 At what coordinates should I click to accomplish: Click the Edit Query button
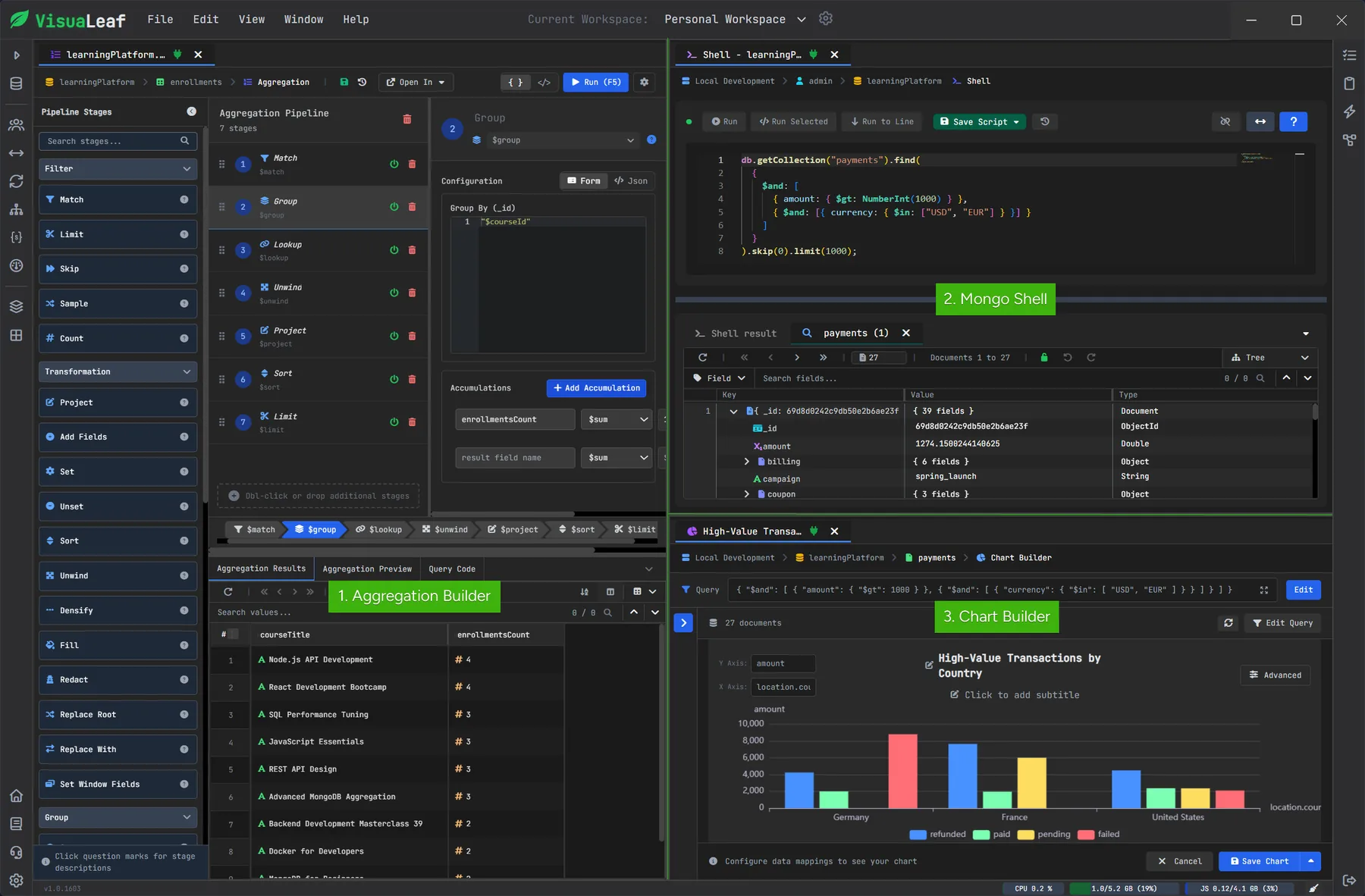[1283, 623]
